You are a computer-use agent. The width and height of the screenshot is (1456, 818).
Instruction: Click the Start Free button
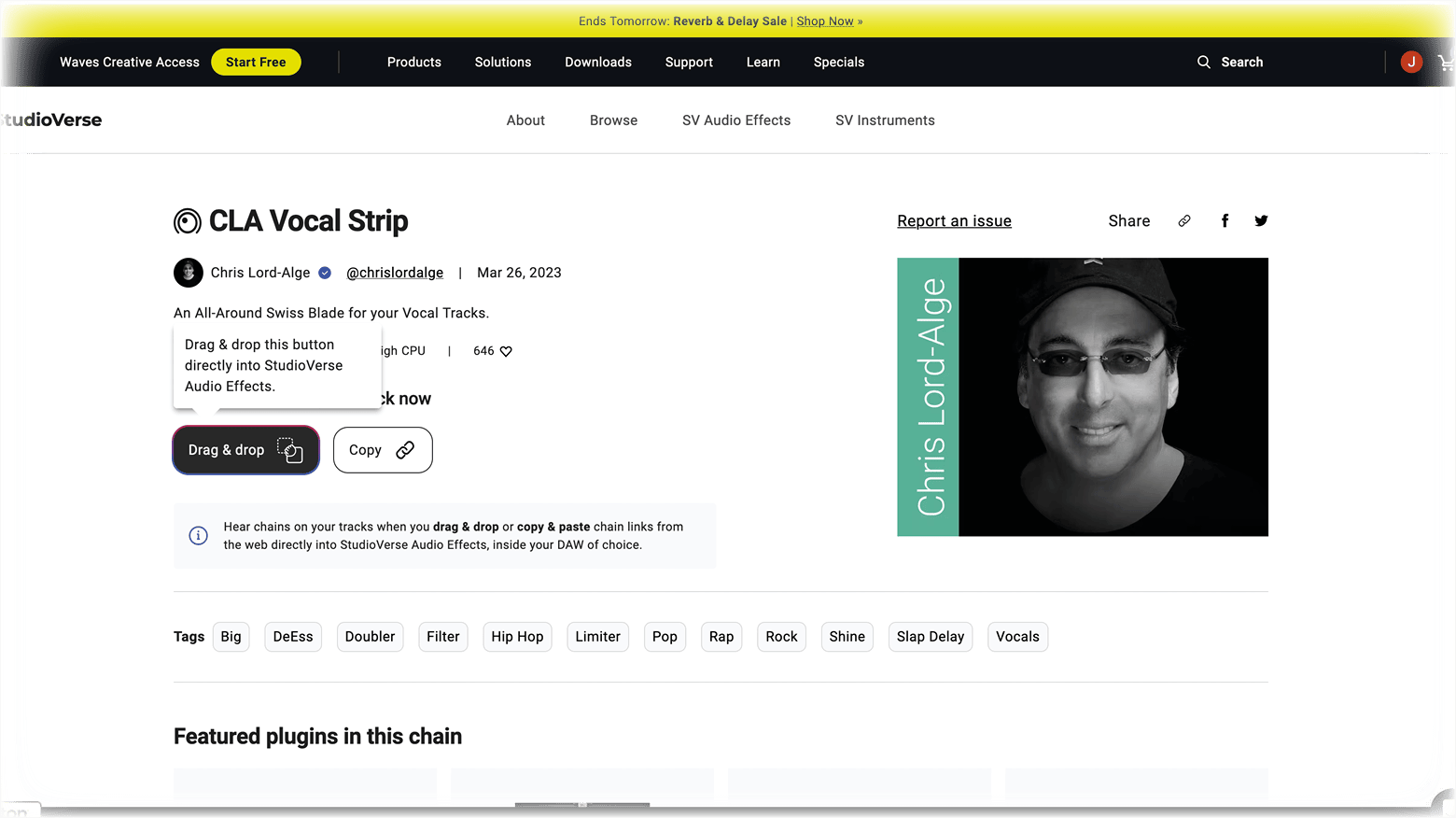256,63
